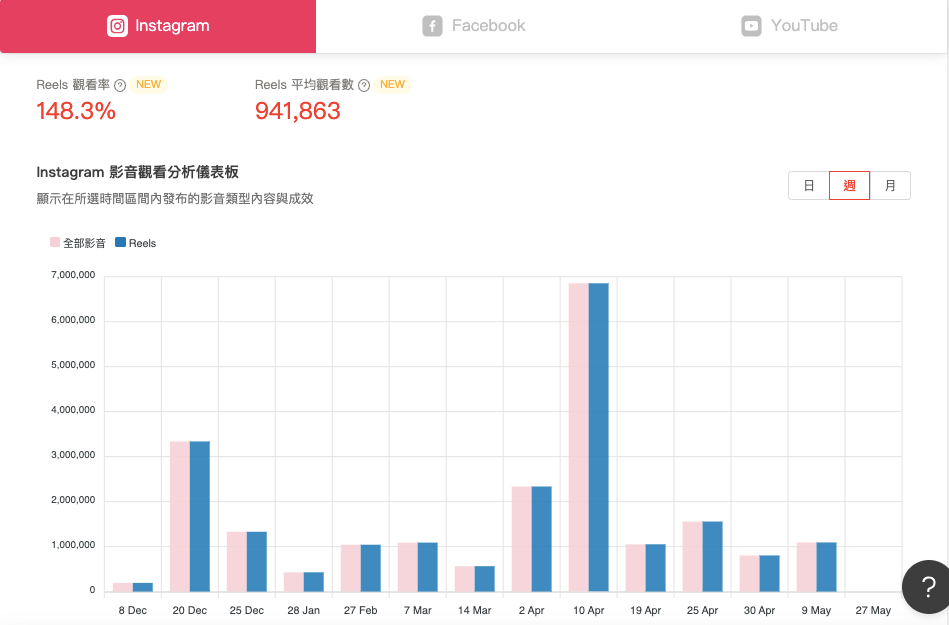Select the 月 (month) interval option

tap(890, 186)
